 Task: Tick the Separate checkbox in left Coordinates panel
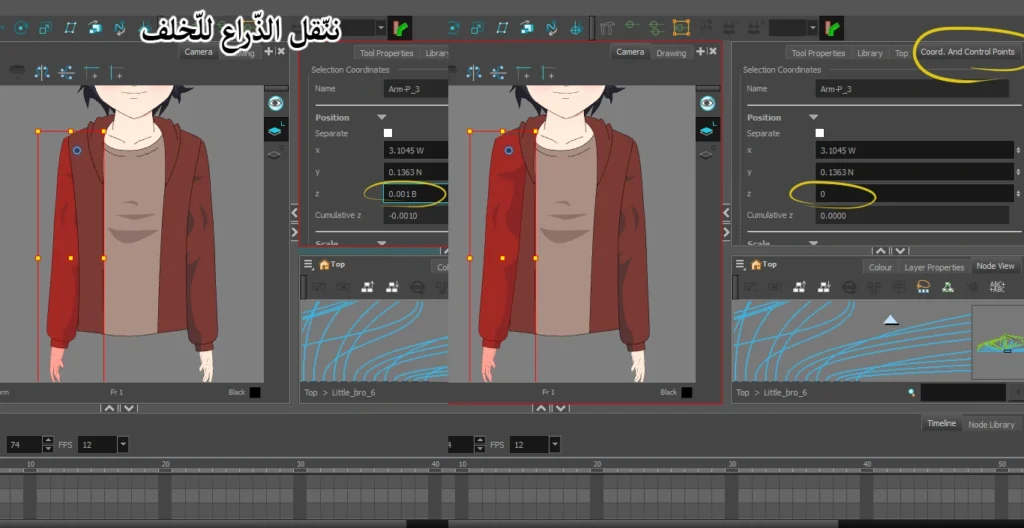pyautogui.click(x=388, y=133)
